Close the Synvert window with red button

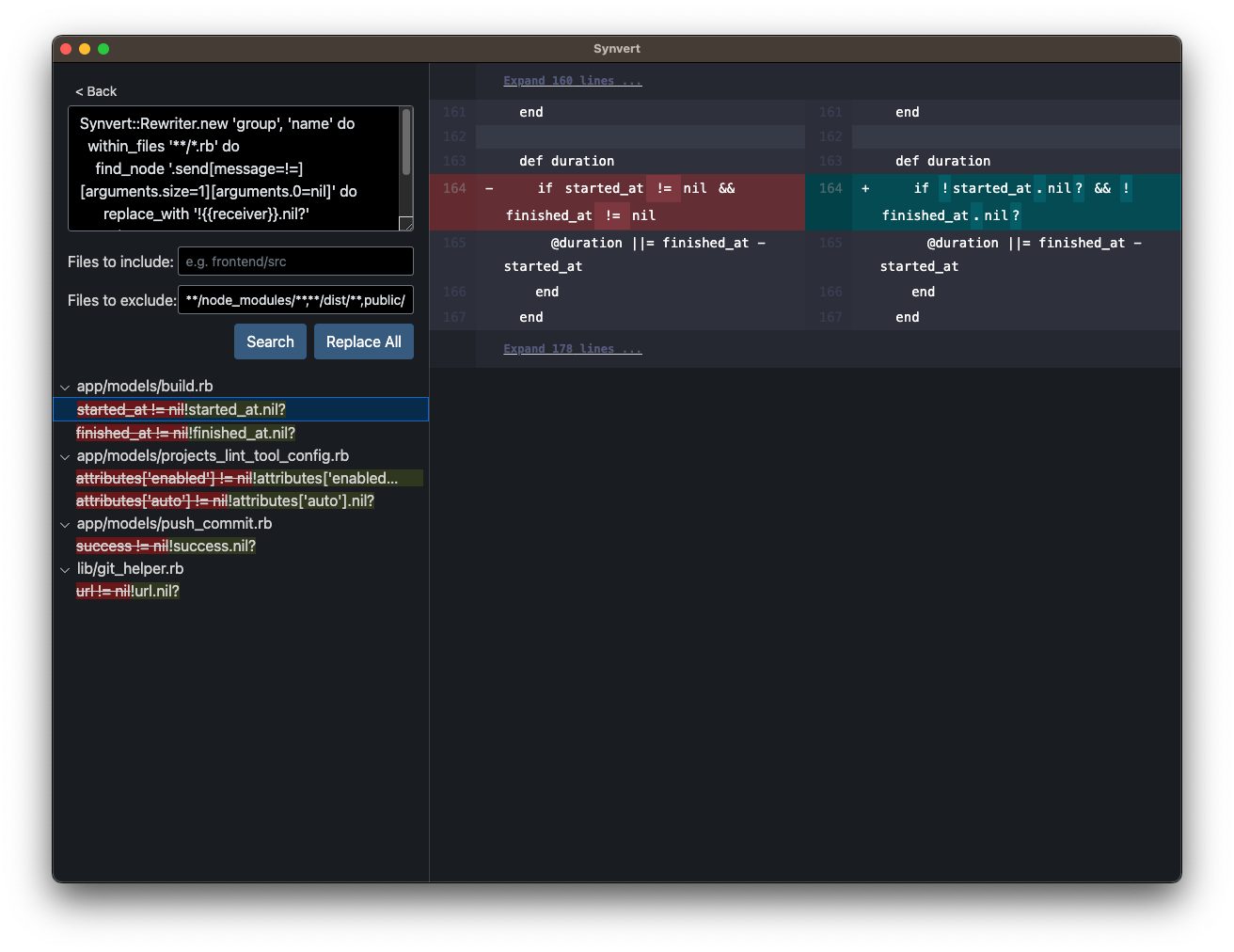(x=66, y=49)
